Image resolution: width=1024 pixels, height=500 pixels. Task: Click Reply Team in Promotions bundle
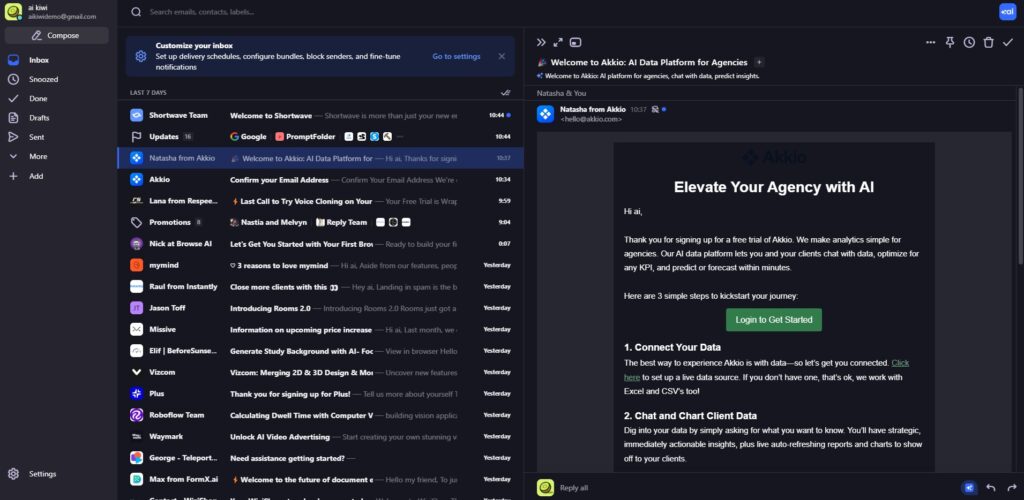point(342,223)
